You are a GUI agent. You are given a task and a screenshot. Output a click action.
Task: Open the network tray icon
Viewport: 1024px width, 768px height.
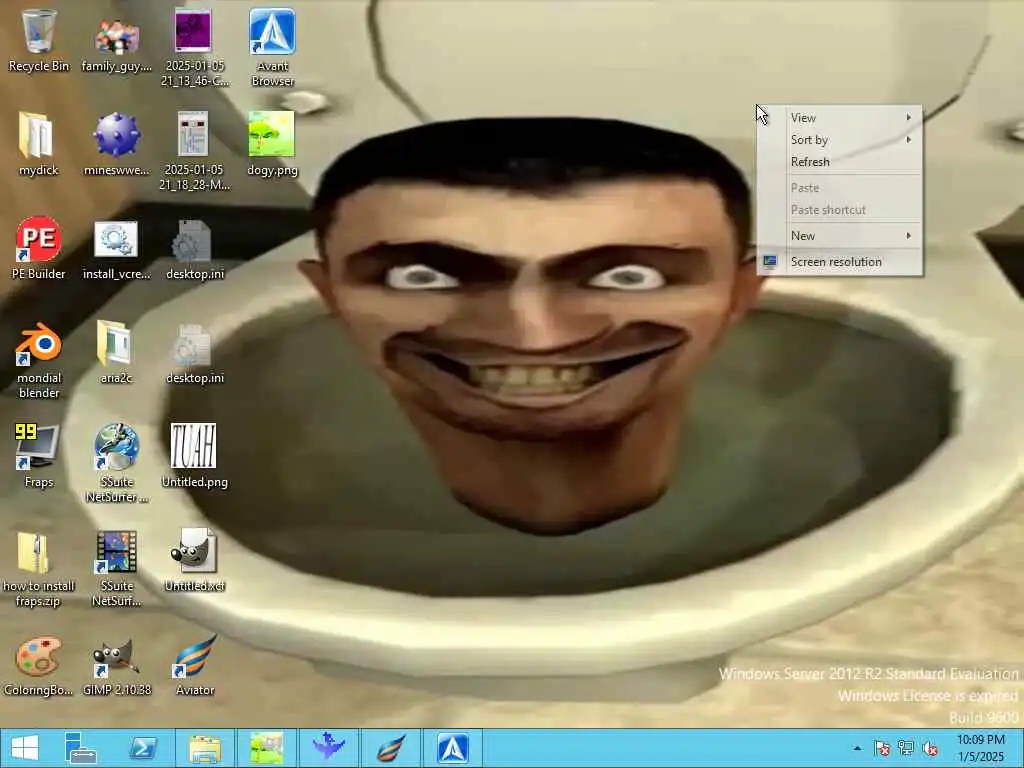pos(906,748)
